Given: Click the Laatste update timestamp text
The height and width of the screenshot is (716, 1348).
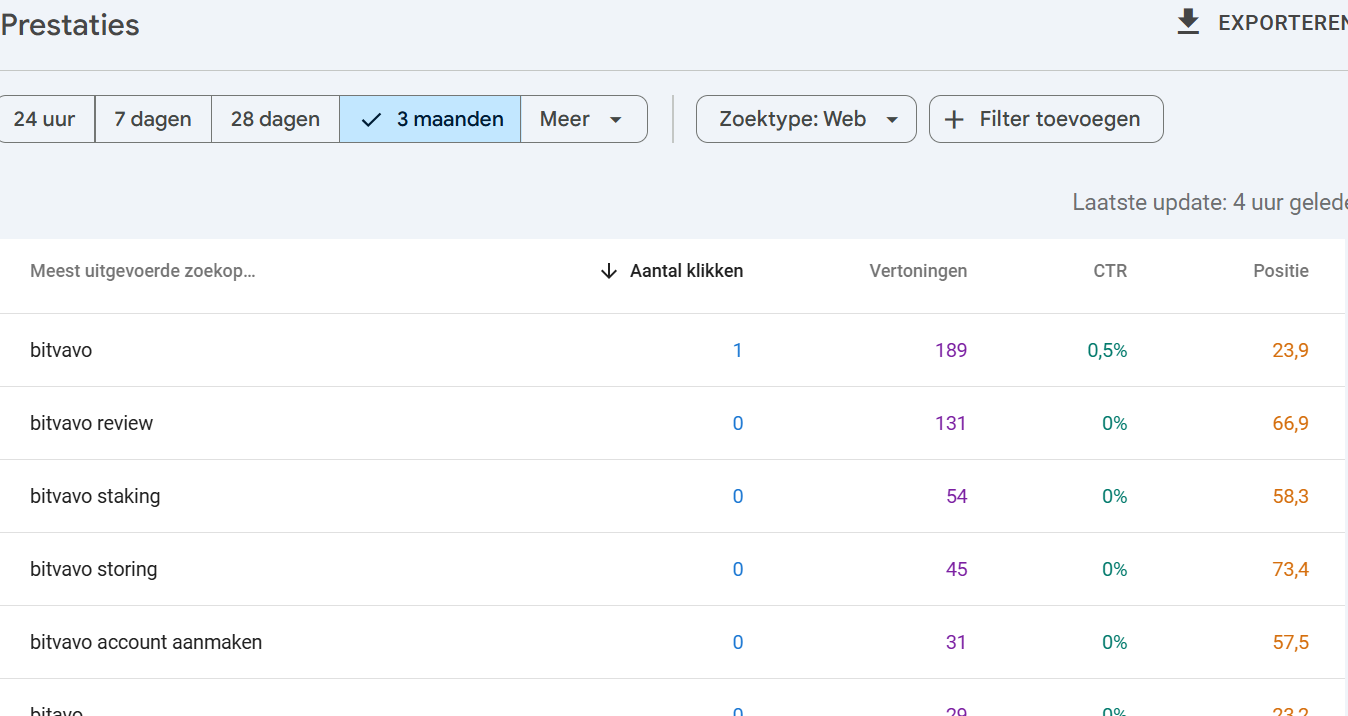Looking at the screenshot, I should tap(1210, 202).
